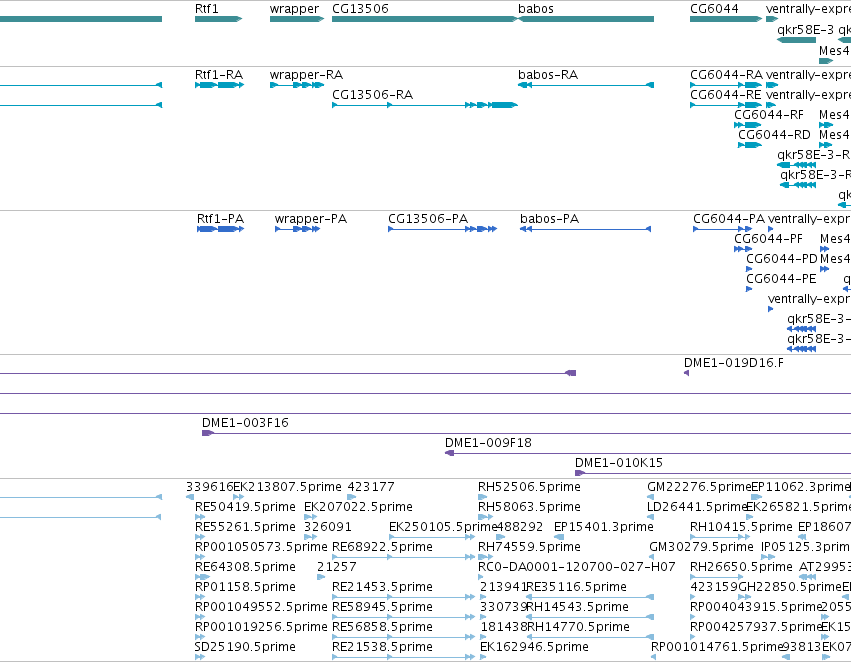Image resolution: width=851 pixels, height=662 pixels.
Task: Select the RH26650.5prime EST label
Action: 741,567
